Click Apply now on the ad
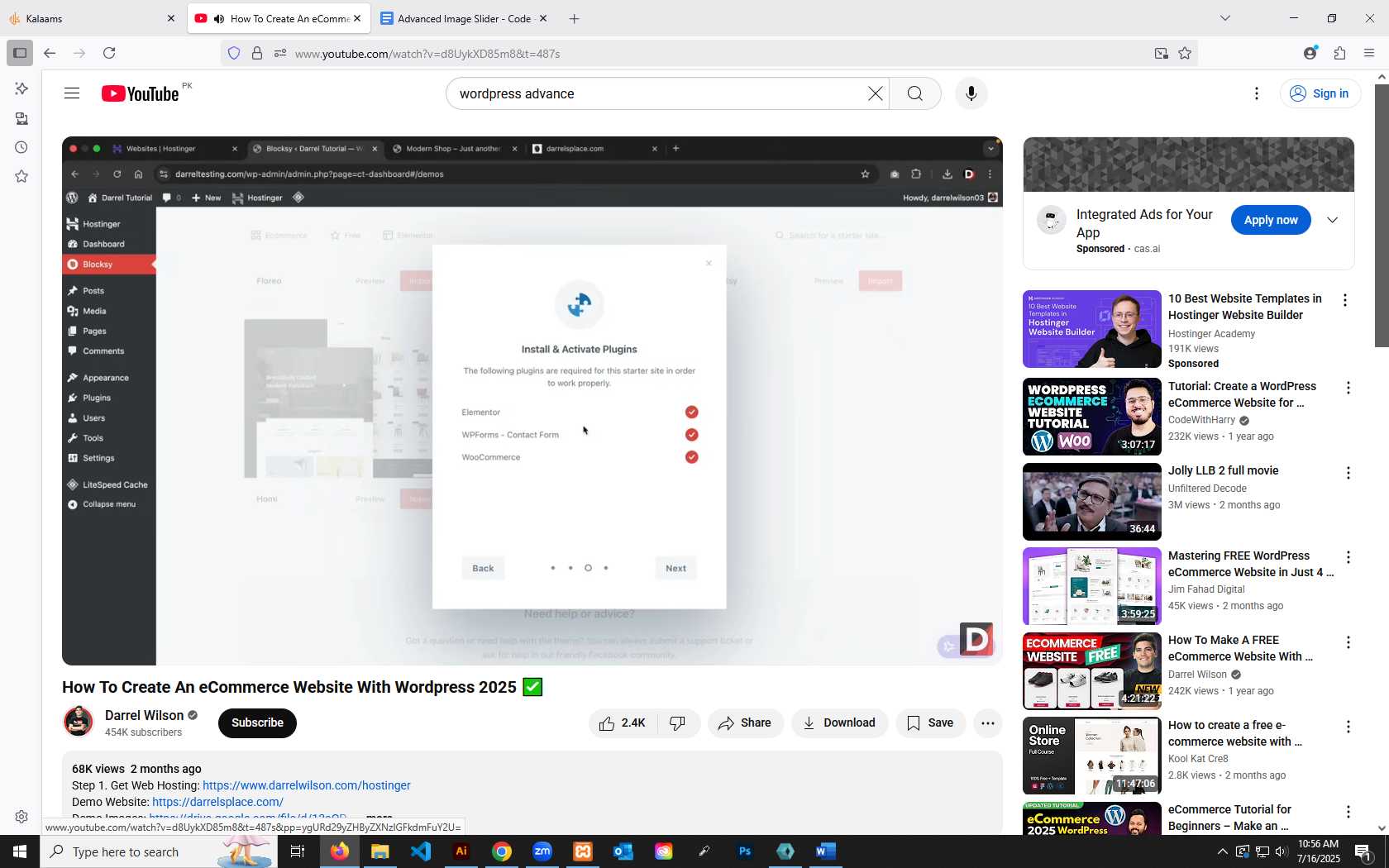 [1271, 221]
